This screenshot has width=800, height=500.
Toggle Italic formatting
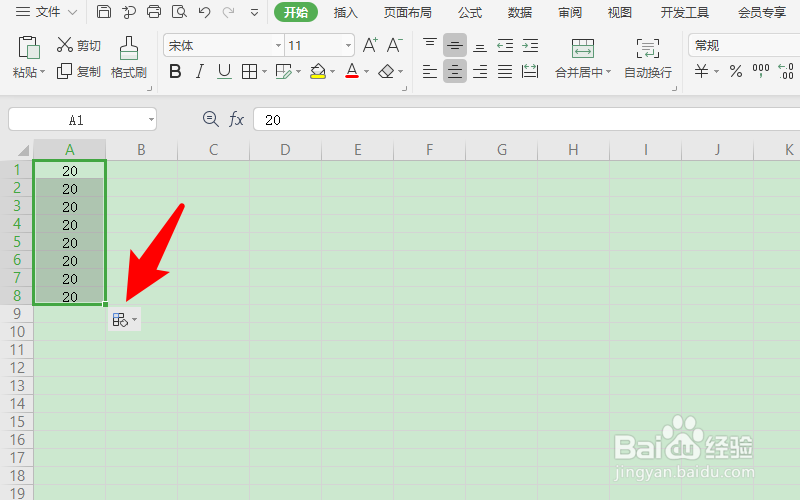tap(199, 72)
